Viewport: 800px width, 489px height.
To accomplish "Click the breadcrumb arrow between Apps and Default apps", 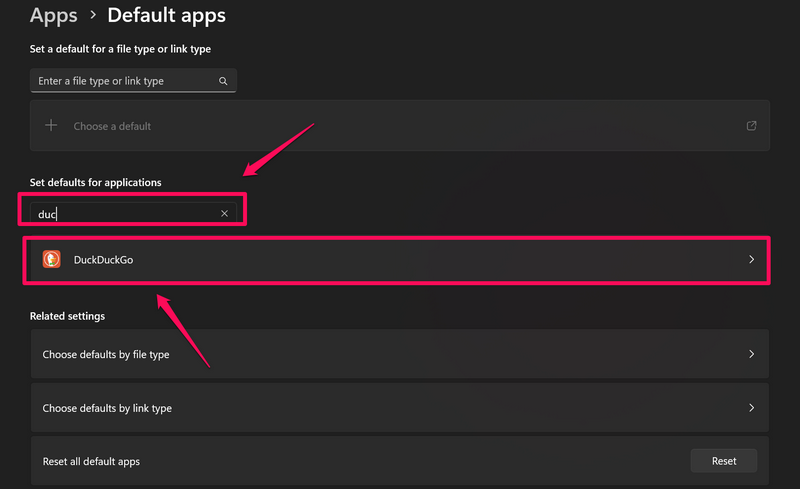I will click(x=92, y=15).
